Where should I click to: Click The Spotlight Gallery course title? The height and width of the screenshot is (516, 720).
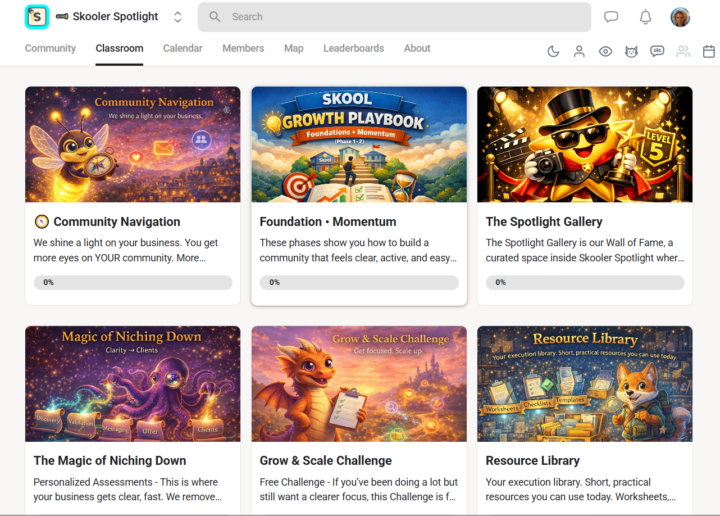(544, 222)
